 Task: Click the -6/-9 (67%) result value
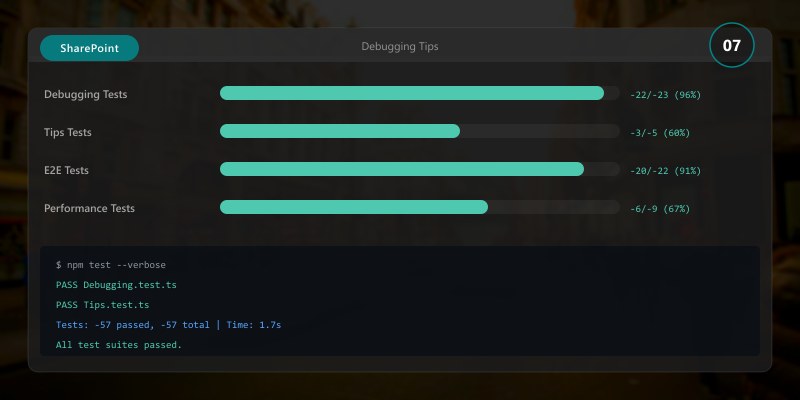(660, 209)
